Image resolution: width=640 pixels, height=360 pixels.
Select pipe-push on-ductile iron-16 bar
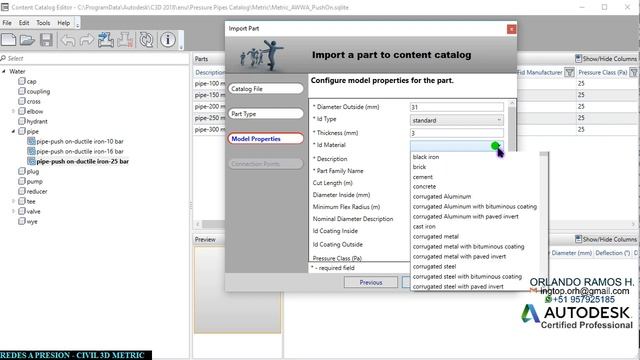[80, 151]
